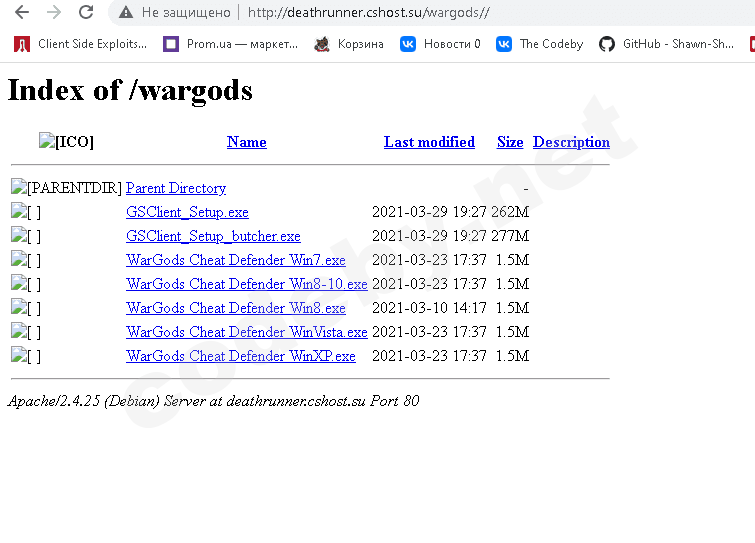Viewport: 755px width, 543px height.
Task: Click the 2021-03-10 14:17 date
Action: 429,308
